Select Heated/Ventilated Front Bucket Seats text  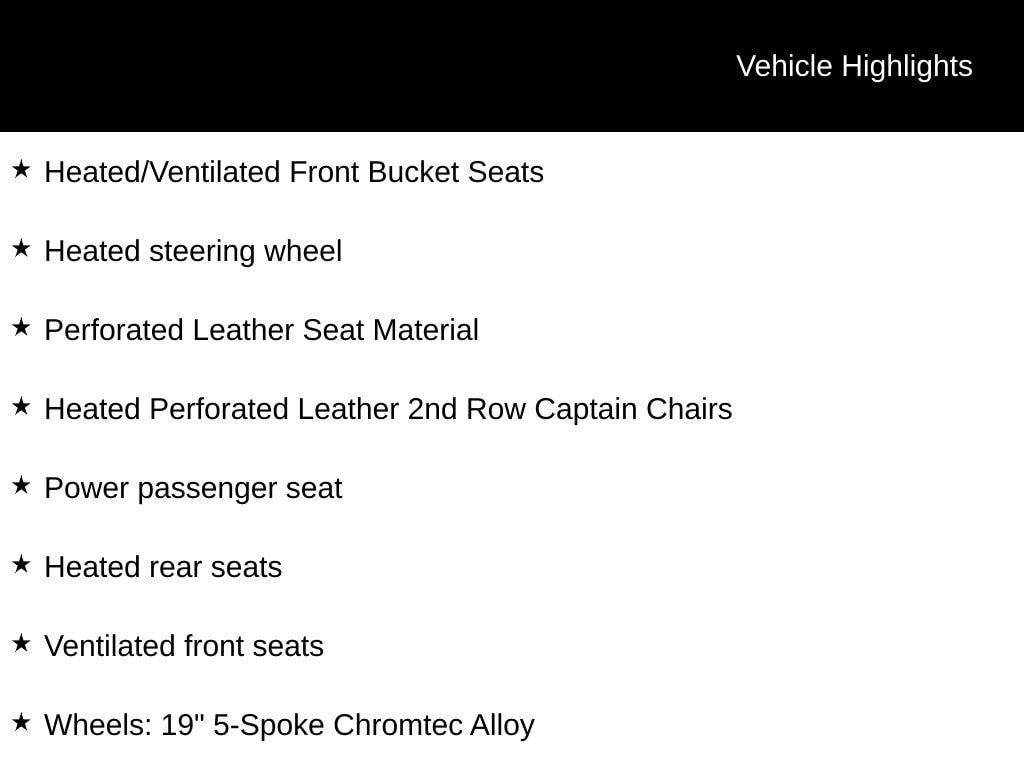[294, 172]
